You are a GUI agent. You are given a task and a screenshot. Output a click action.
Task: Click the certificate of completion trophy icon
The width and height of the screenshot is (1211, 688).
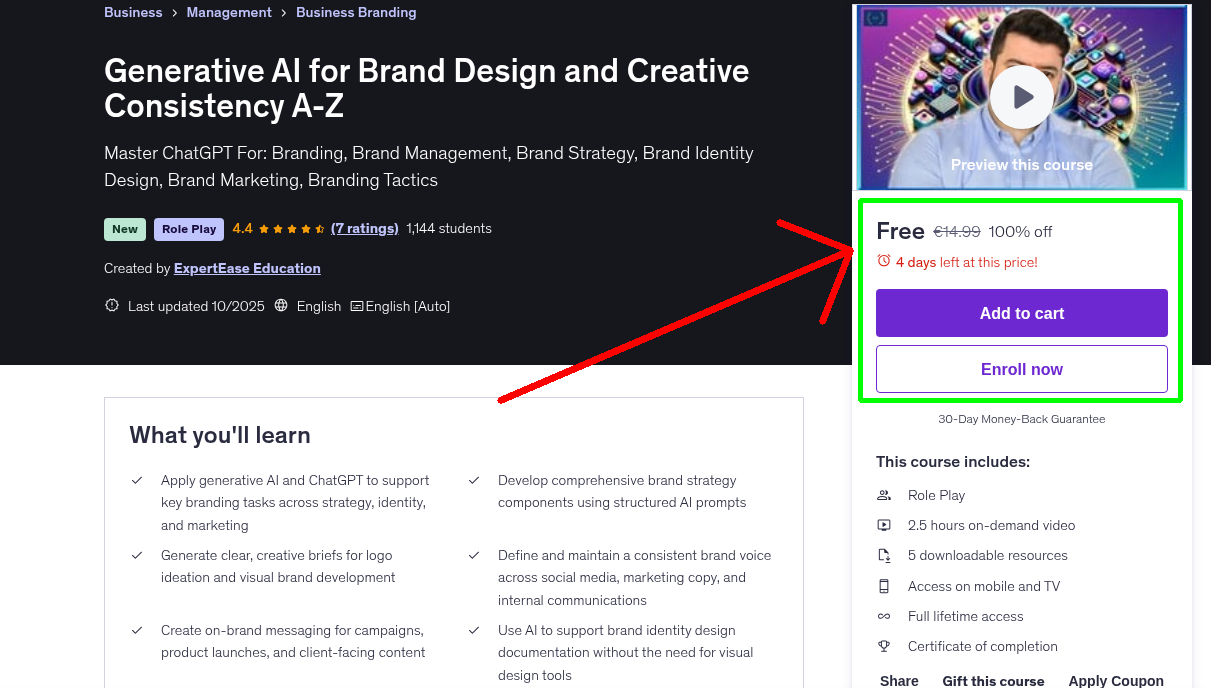pyautogui.click(x=883, y=646)
